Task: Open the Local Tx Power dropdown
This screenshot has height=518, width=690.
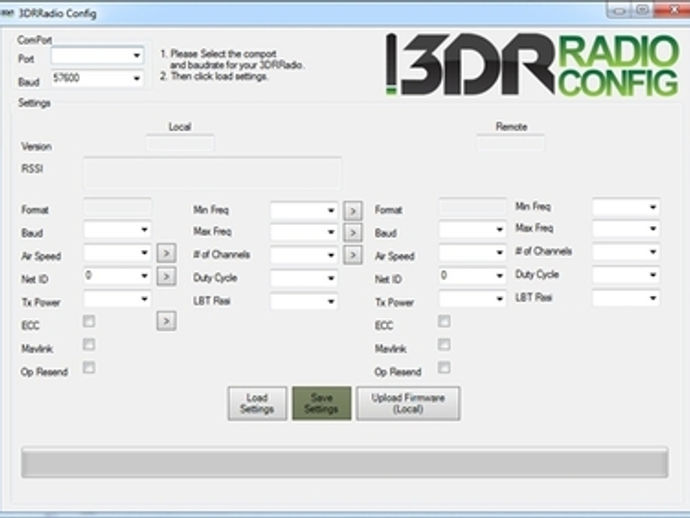Action: pos(117,299)
